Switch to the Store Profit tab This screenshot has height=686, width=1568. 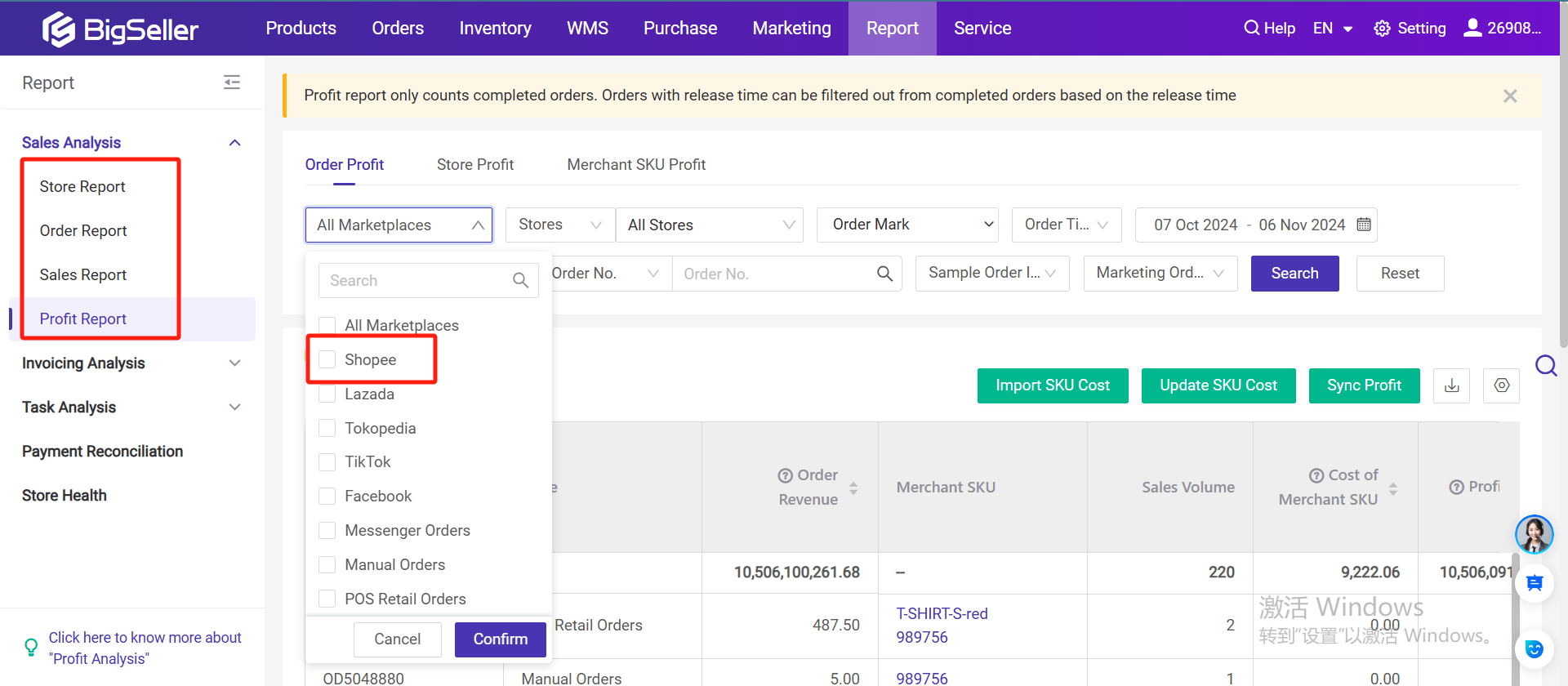[x=474, y=165]
